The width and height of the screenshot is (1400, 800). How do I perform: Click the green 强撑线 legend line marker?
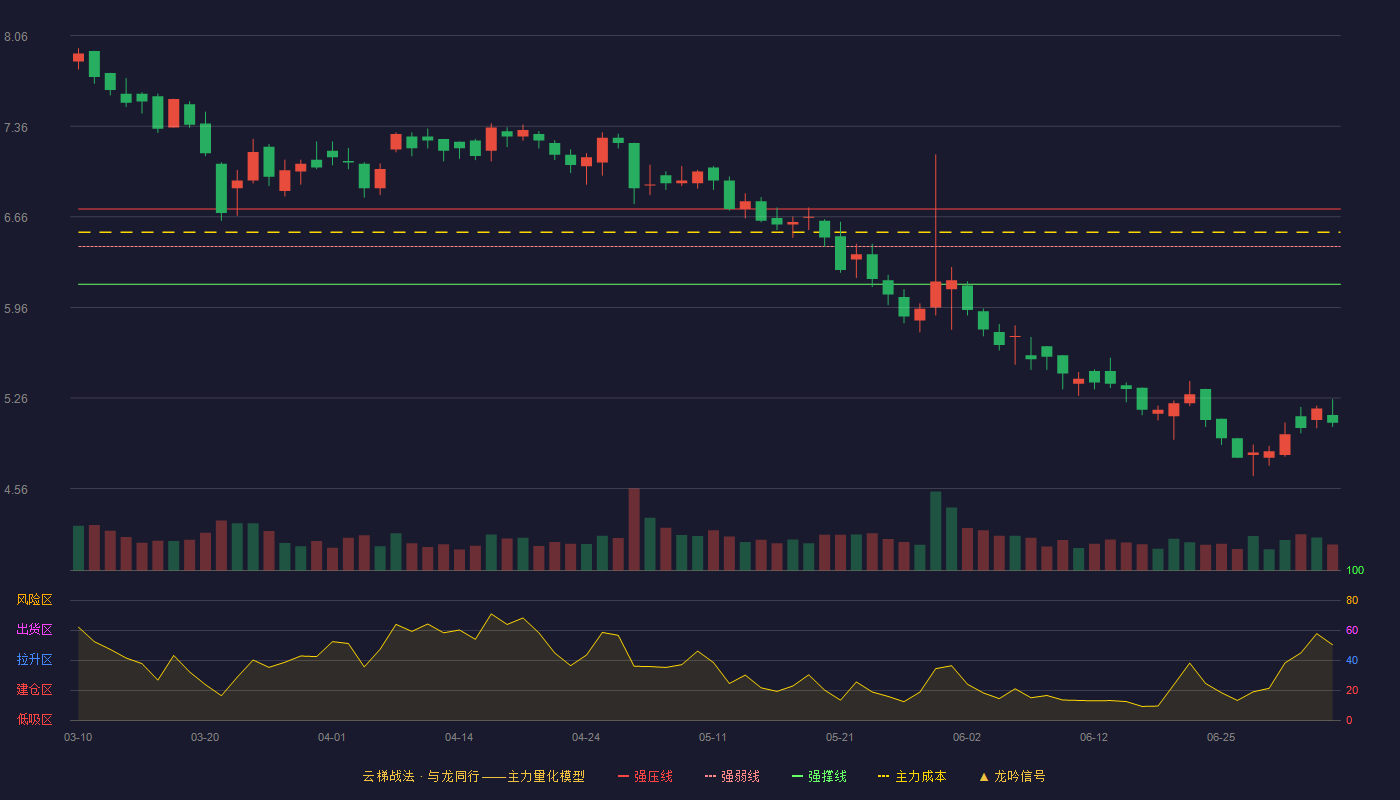pos(797,776)
